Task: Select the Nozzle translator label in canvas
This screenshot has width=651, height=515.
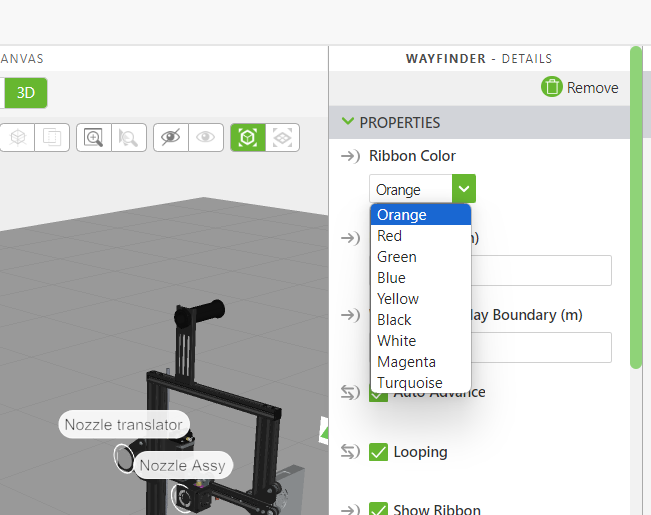Action: pyautogui.click(x=124, y=424)
